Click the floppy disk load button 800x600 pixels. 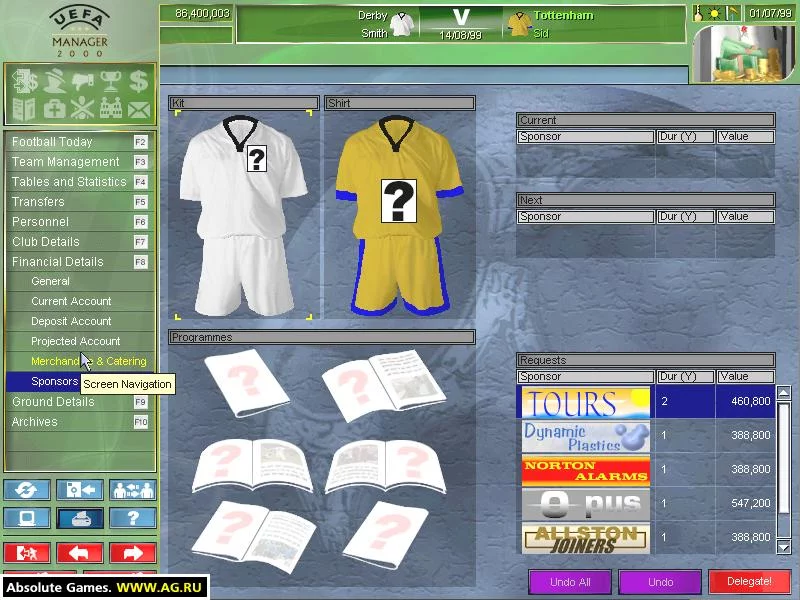coord(80,490)
